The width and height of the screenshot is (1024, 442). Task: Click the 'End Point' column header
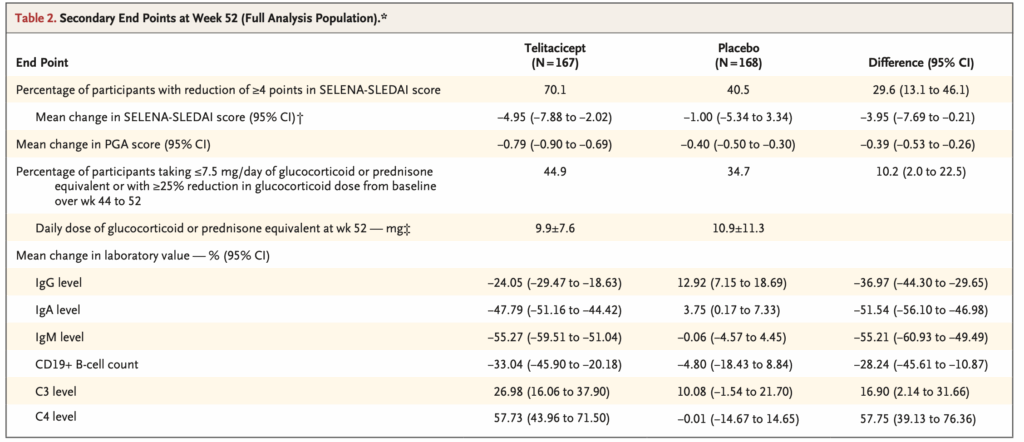(x=42, y=61)
